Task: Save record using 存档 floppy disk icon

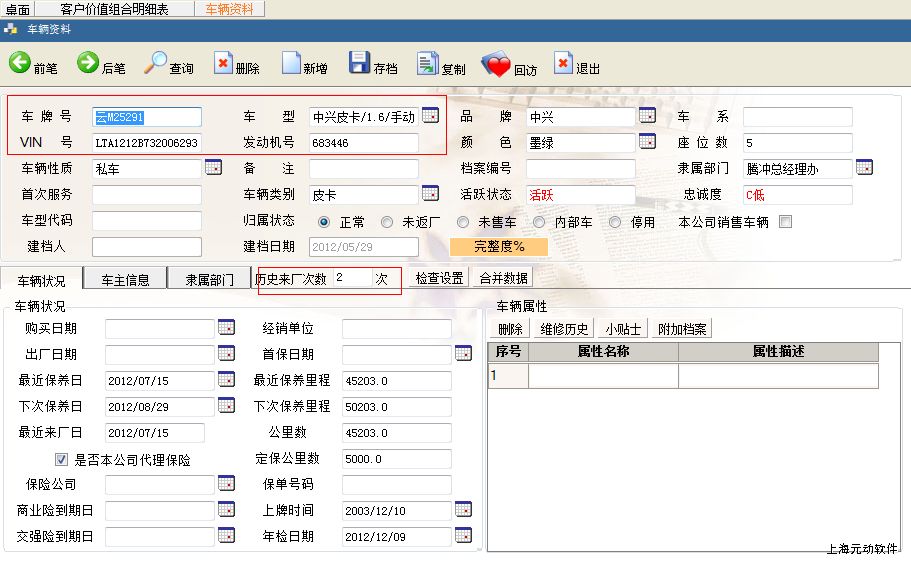Action: (x=359, y=64)
